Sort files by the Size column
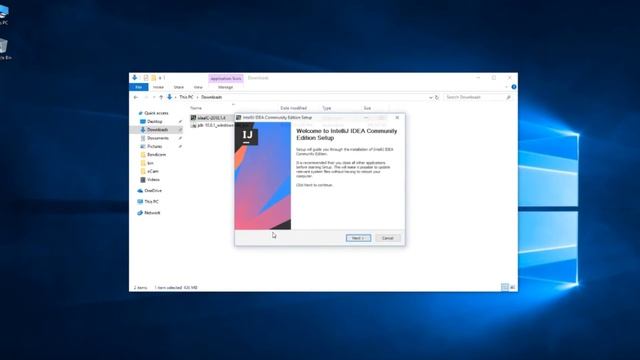640x360 pixels. [x=367, y=108]
